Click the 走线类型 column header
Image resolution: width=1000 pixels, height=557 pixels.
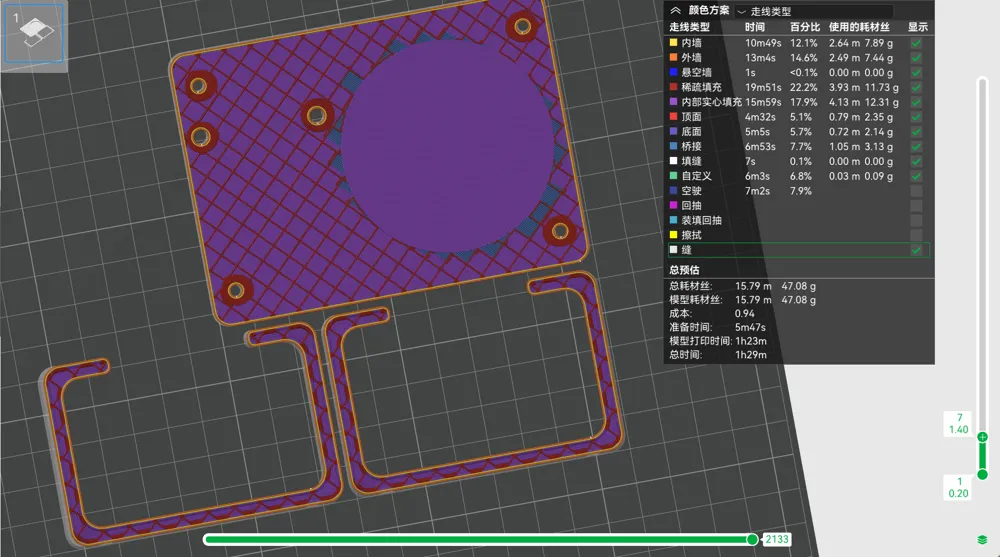pos(689,27)
